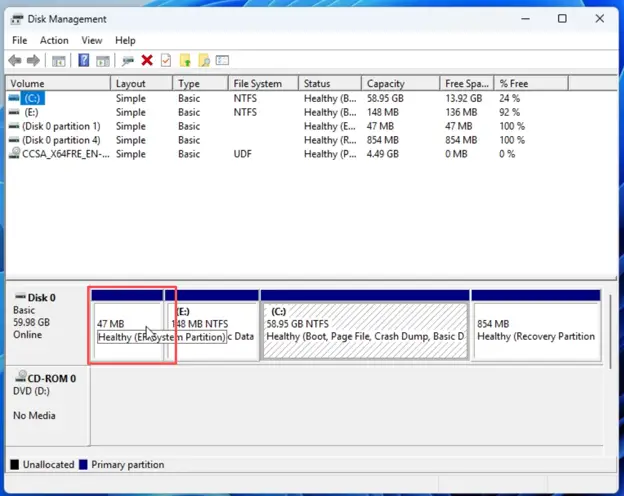Select the 854 MB Recovery Partition block

tap(536, 326)
